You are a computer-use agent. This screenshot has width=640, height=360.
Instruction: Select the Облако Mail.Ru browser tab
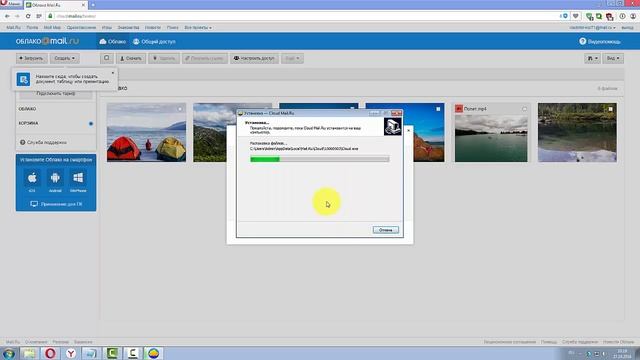point(55,5)
